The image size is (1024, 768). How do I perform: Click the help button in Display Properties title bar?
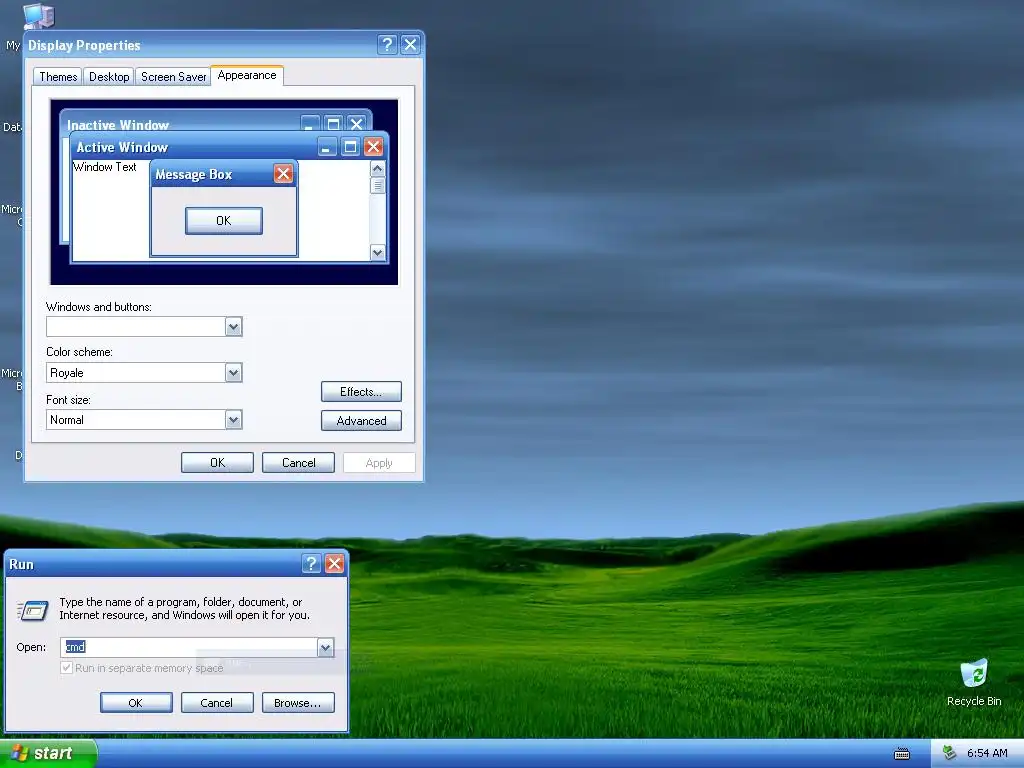387,44
